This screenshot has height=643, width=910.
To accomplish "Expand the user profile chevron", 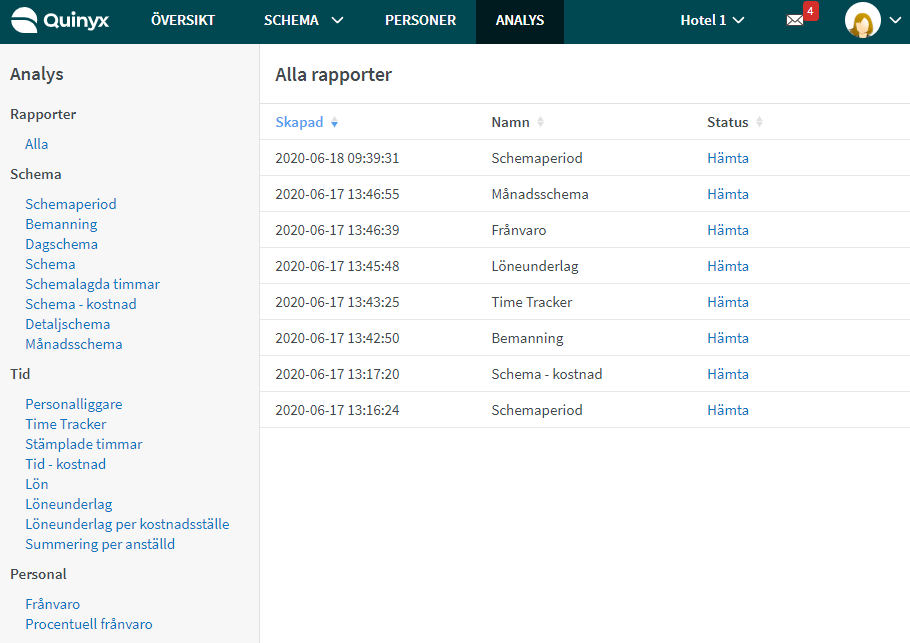I will click(895, 20).
